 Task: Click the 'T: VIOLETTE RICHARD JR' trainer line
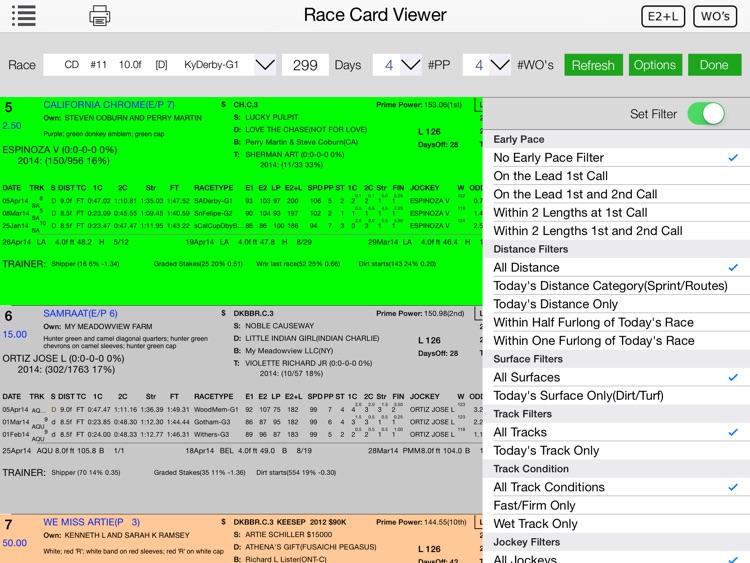[x=302, y=363]
